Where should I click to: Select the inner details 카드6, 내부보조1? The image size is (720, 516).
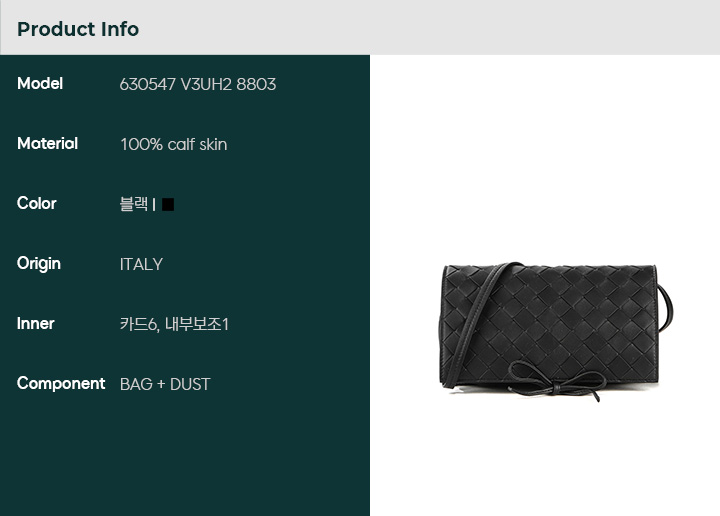tap(174, 324)
